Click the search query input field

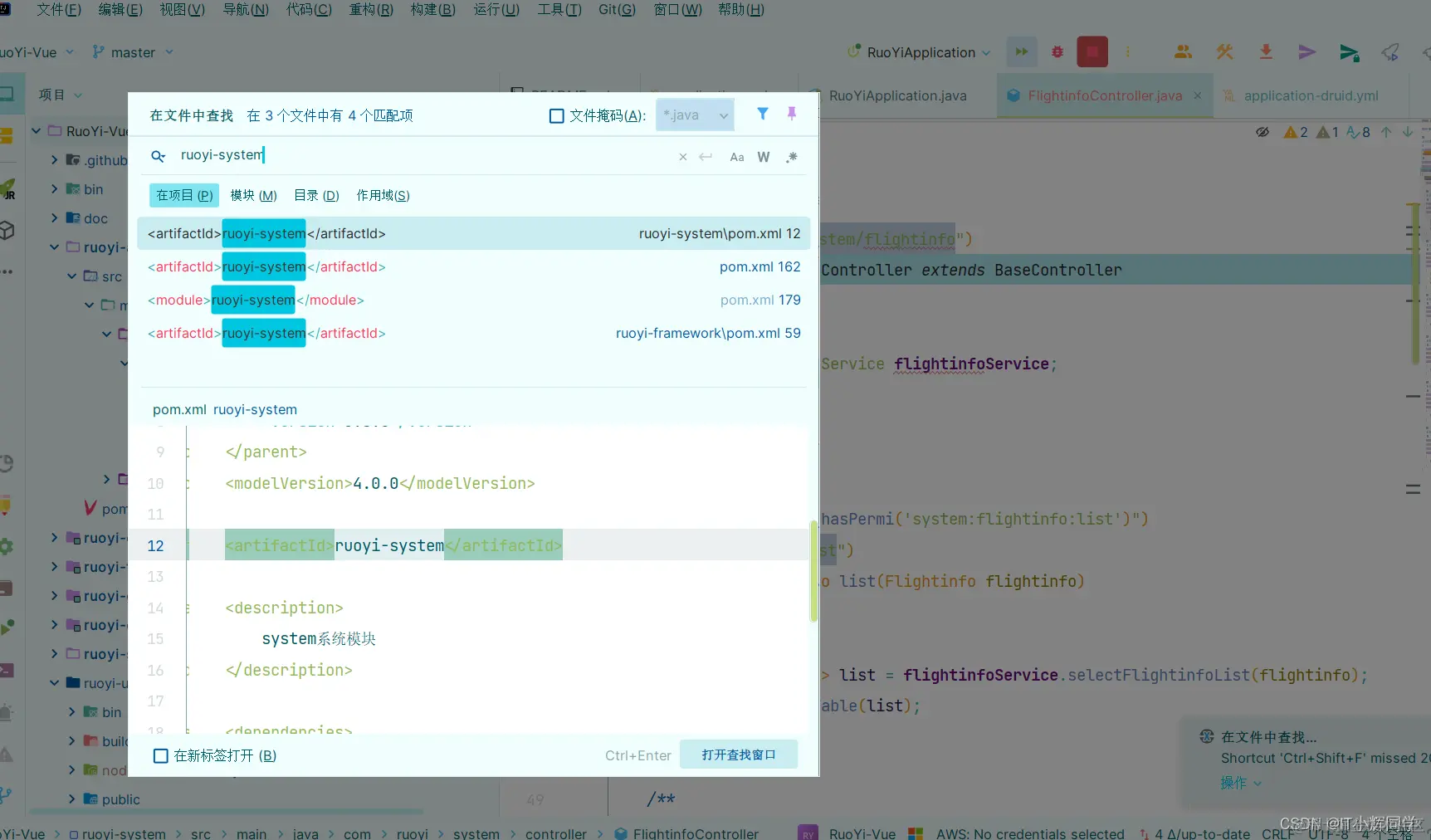(423, 156)
